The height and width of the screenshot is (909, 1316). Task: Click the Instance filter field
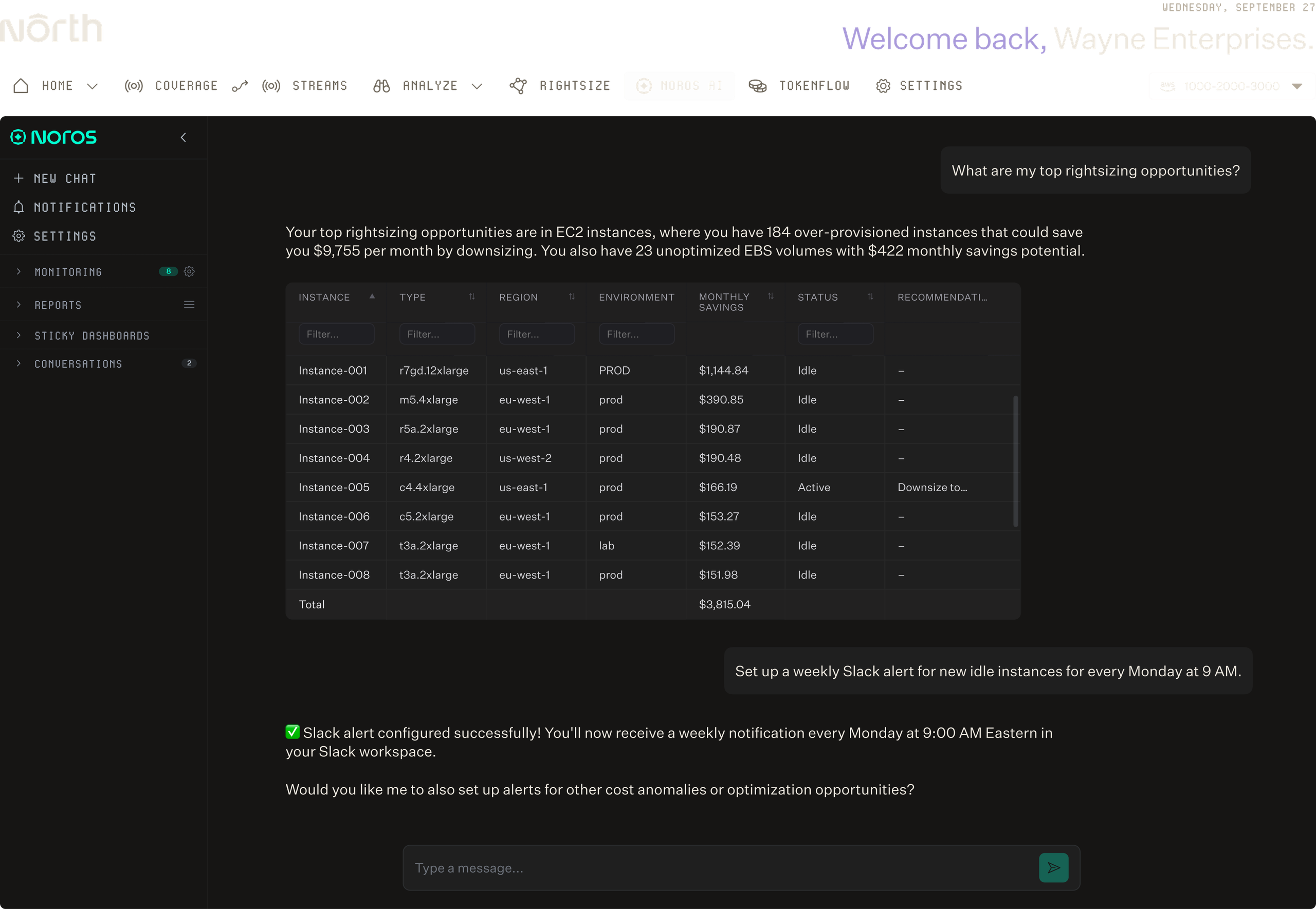336,335
